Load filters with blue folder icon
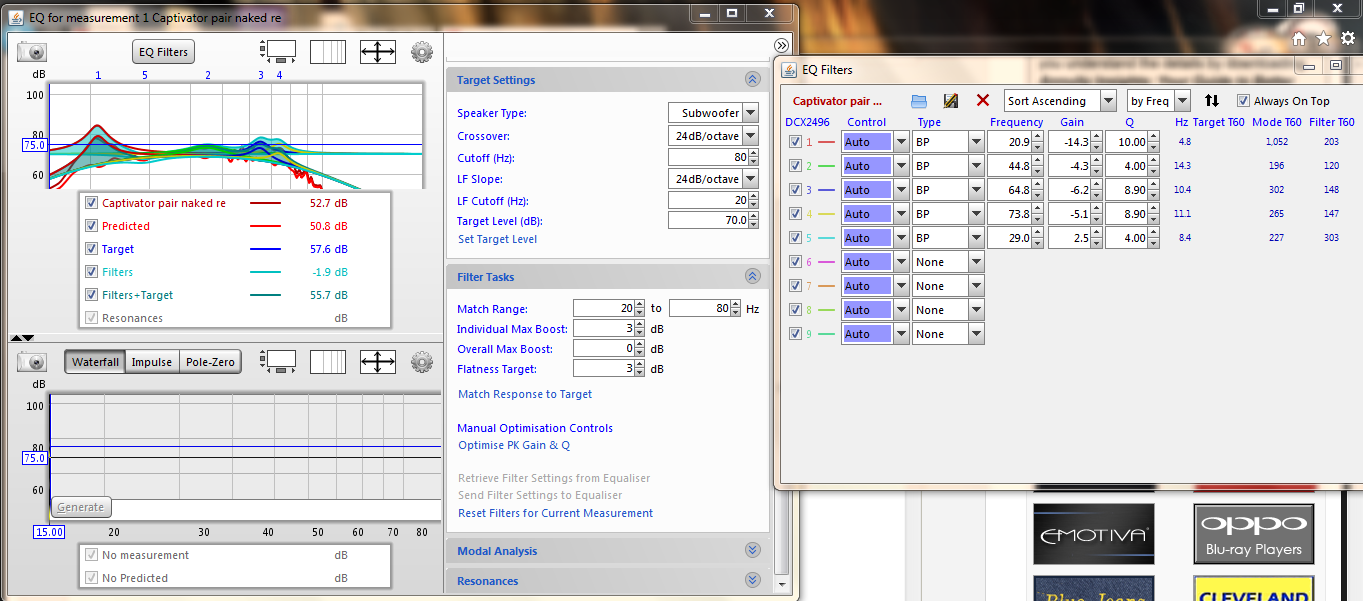The width and height of the screenshot is (1363, 601). 920,101
